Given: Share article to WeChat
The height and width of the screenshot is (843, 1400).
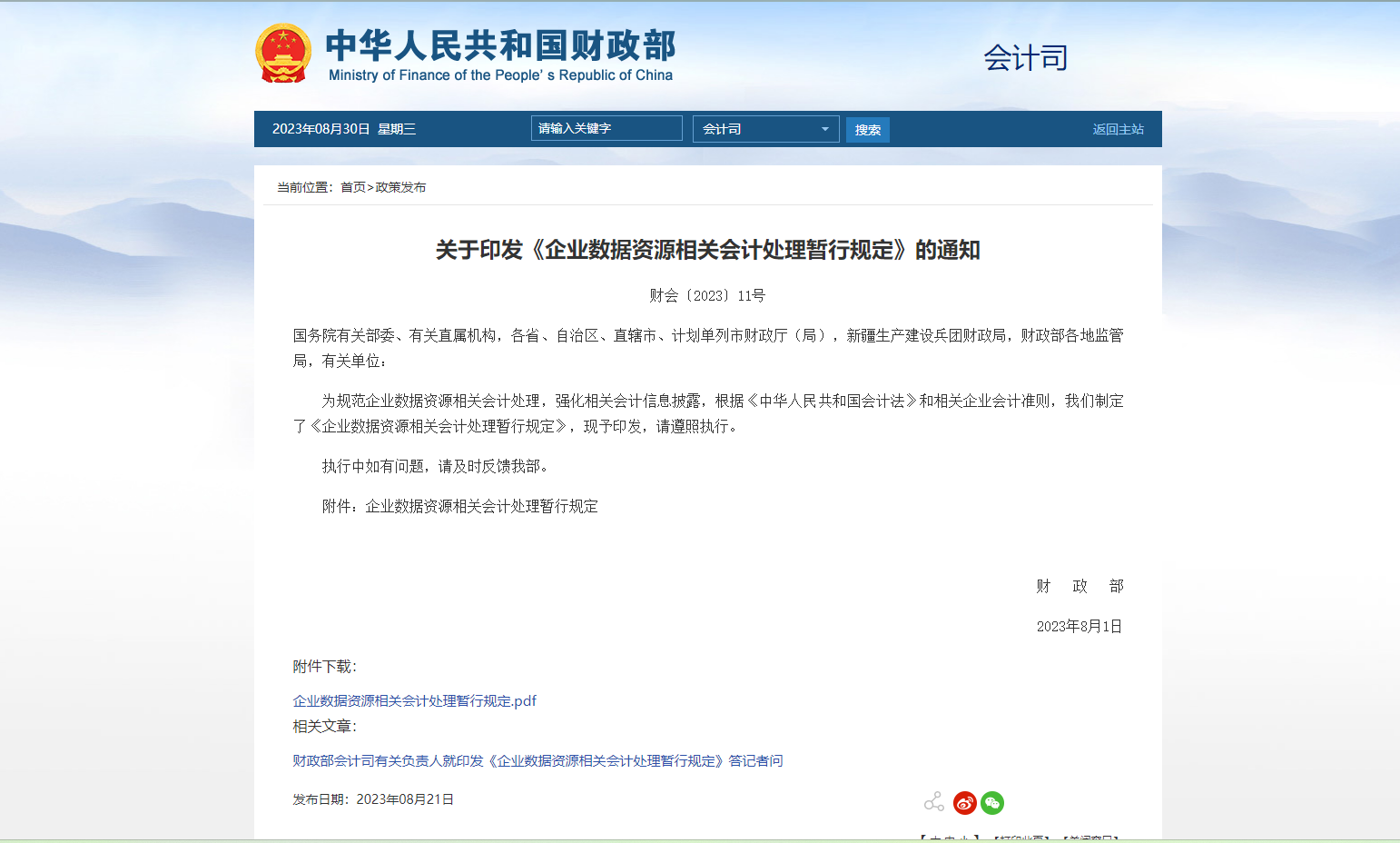Looking at the screenshot, I should point(992,803).
